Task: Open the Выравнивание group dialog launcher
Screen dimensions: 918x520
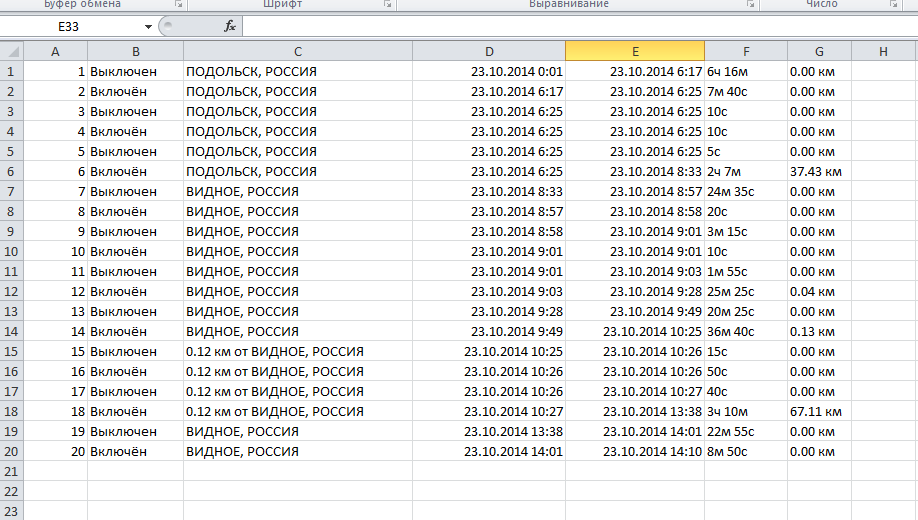Action: pyautogui.click(x=751, y=4)
